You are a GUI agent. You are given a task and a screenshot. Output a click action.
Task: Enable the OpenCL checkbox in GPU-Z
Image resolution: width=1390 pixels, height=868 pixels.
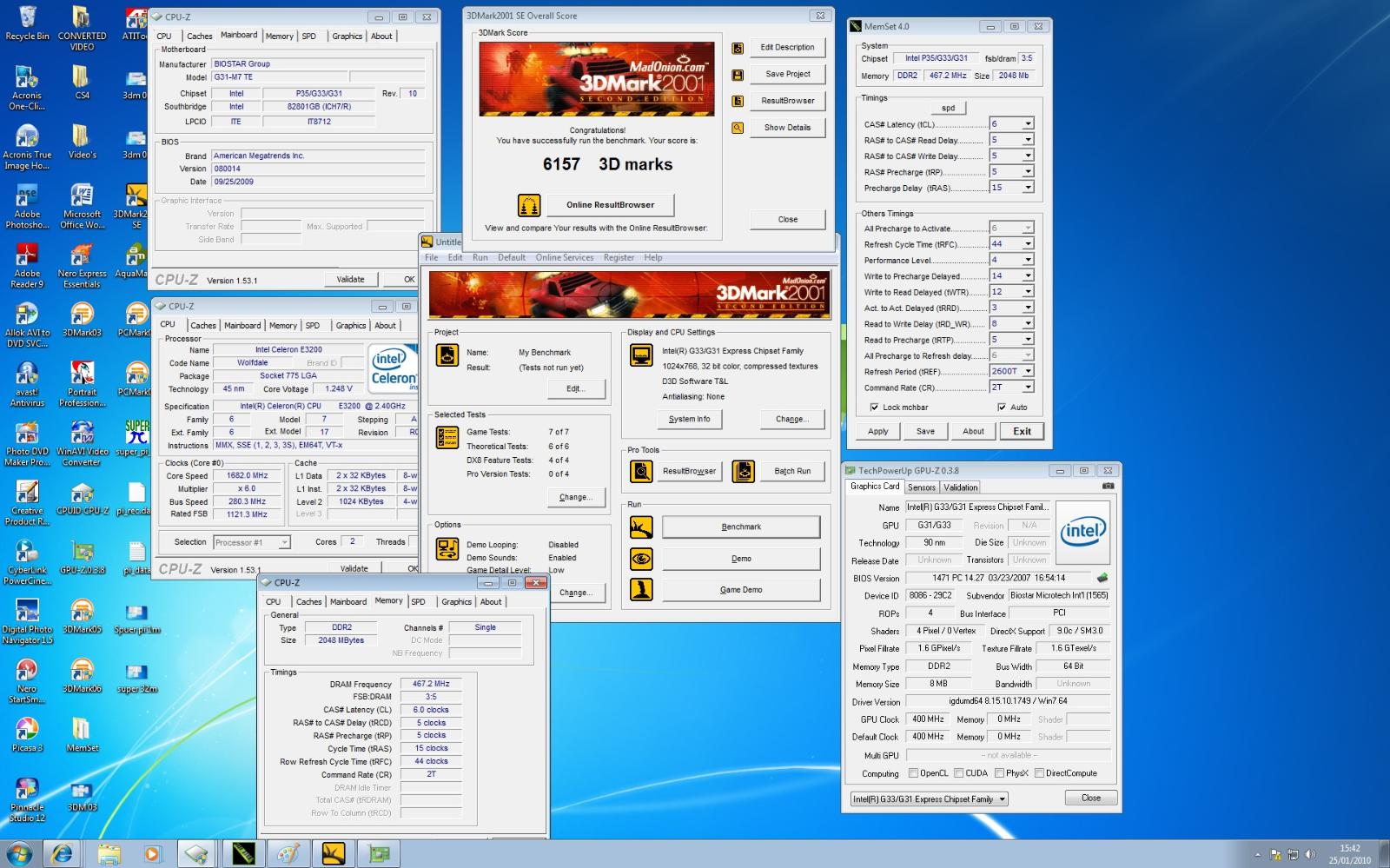913,773
